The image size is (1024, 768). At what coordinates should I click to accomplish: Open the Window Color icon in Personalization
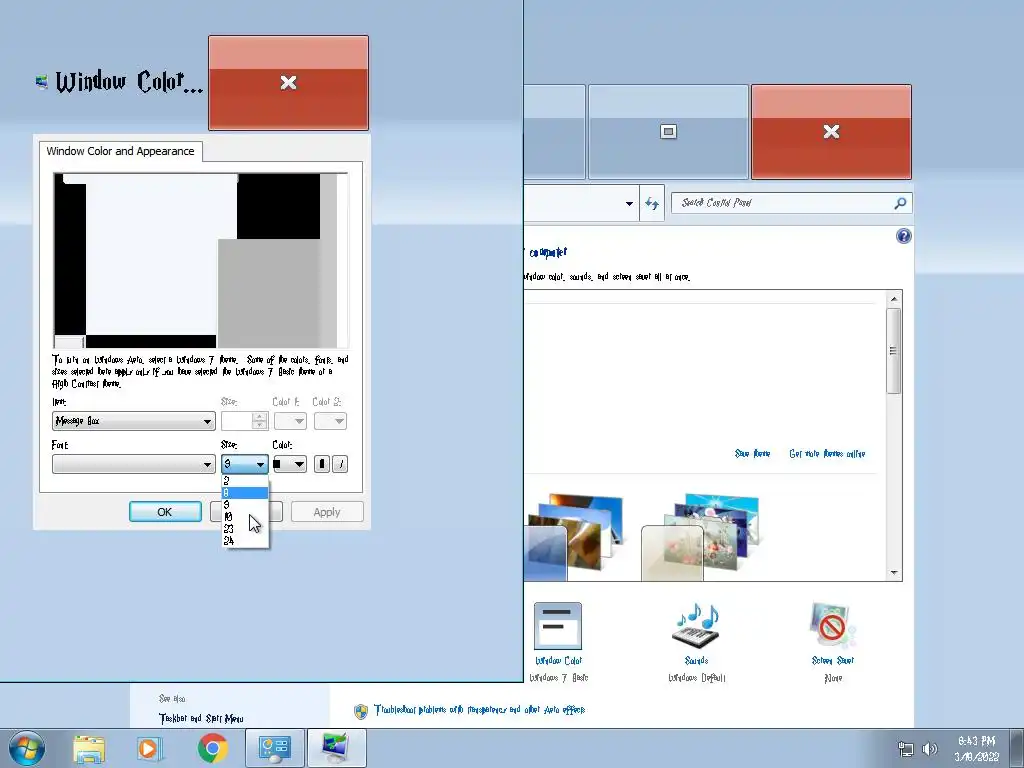point(558,626)
